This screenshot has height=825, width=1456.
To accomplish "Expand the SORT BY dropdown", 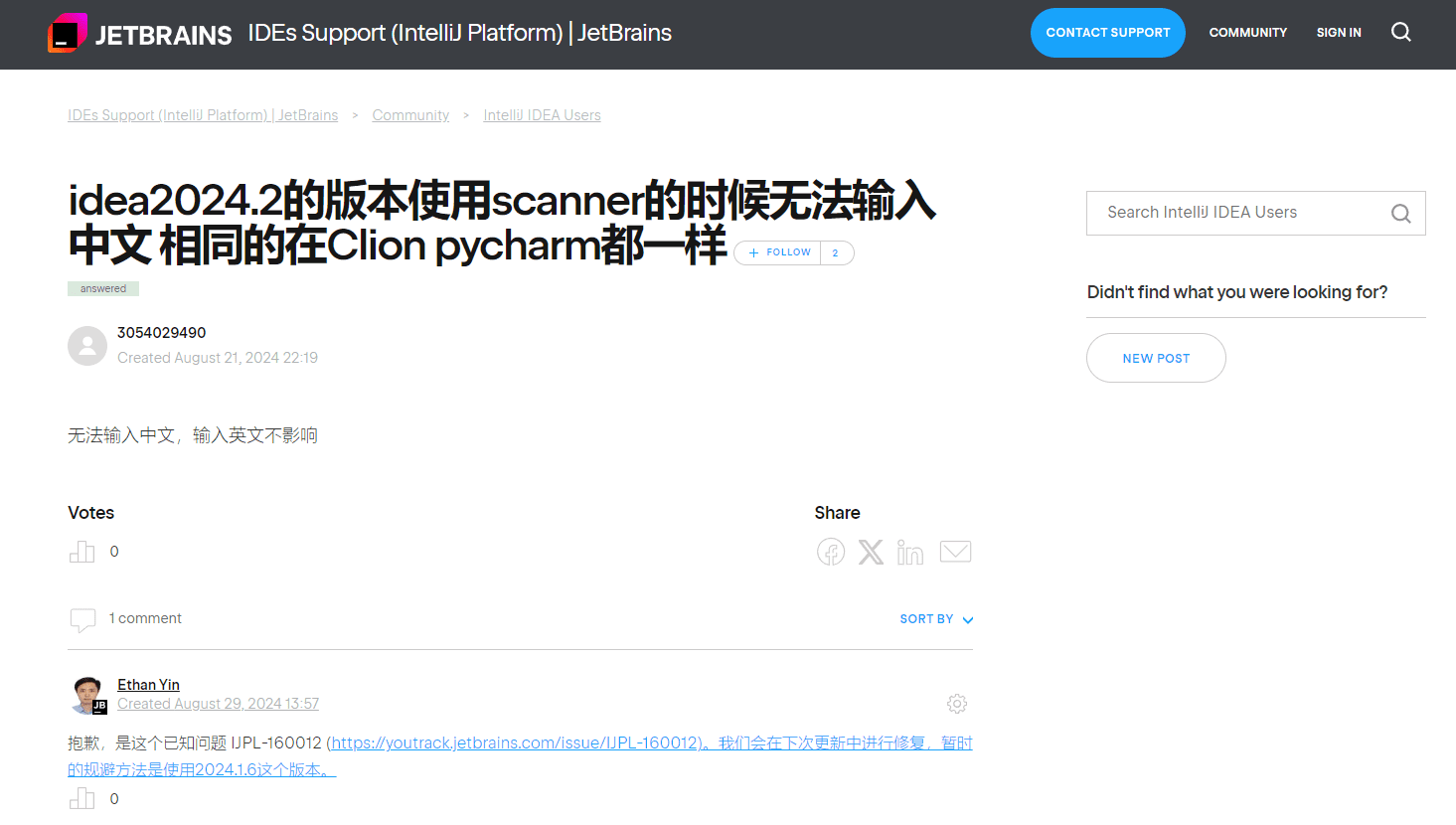I will pyautogui.click(x=936, y=619).
